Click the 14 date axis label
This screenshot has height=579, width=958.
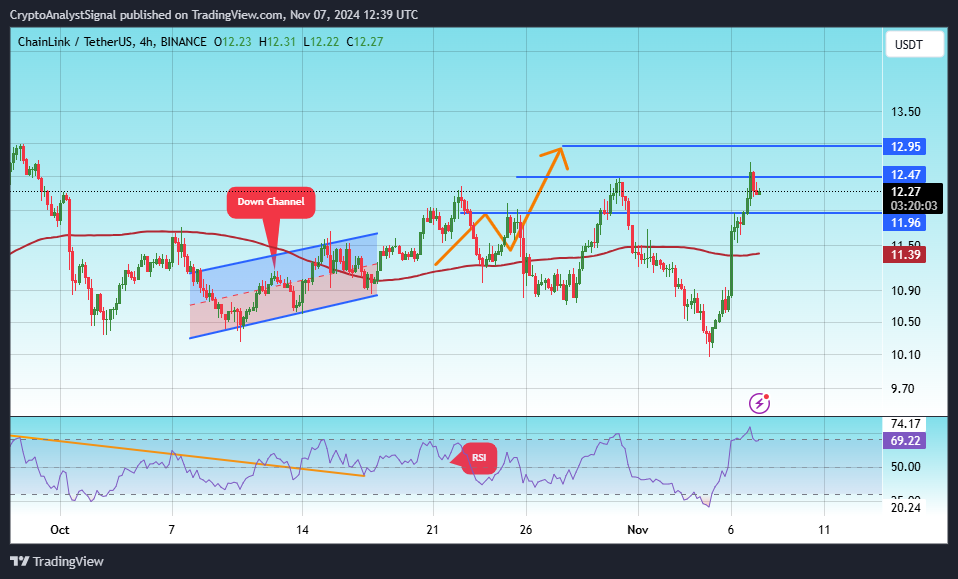[x=302, y=530]
